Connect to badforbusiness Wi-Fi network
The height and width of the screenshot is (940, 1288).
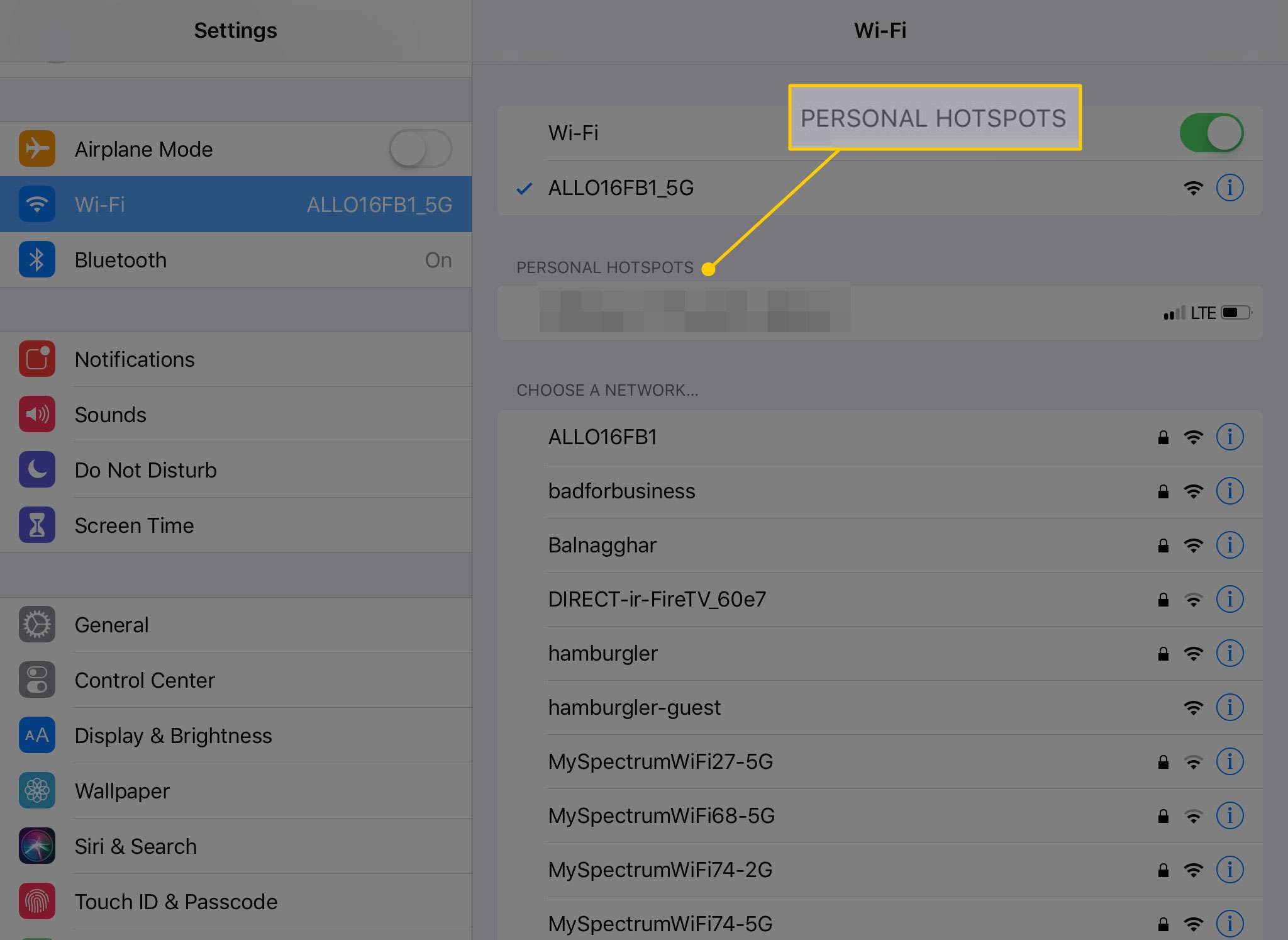(x=622, y=491)
